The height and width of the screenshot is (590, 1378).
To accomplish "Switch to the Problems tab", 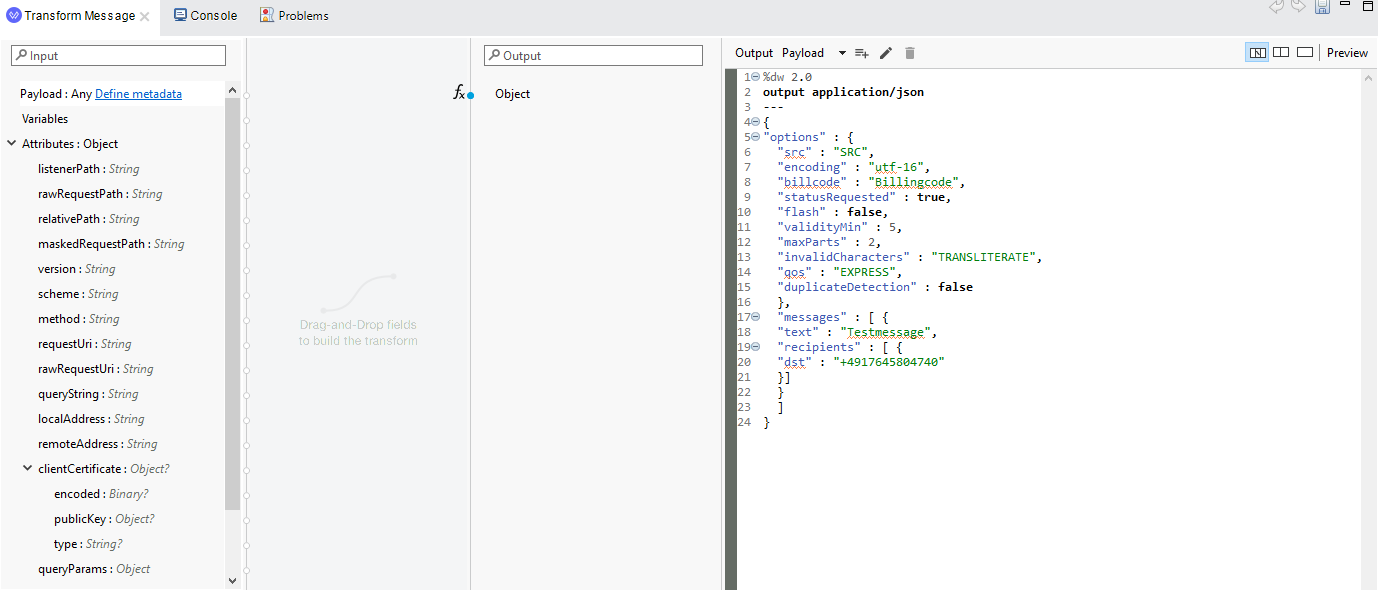I will (294, 15).
